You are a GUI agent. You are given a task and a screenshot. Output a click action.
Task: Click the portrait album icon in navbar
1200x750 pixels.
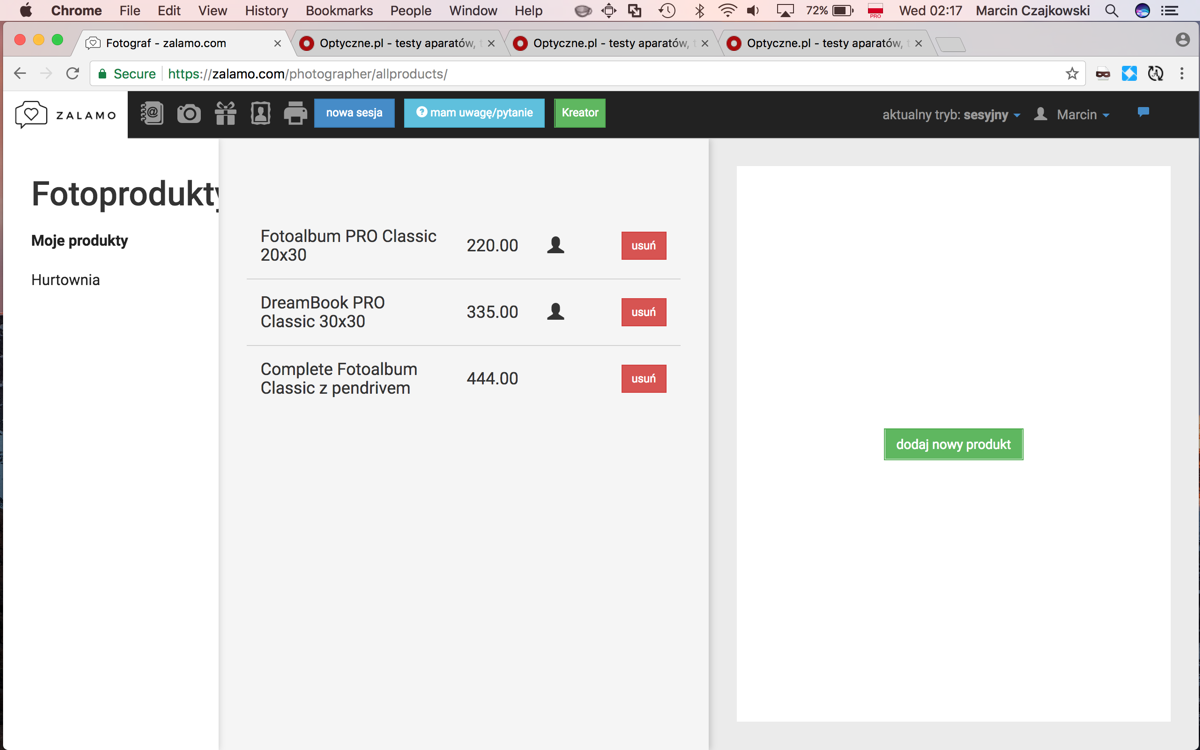pyautogui.click(x=261, y=113)
